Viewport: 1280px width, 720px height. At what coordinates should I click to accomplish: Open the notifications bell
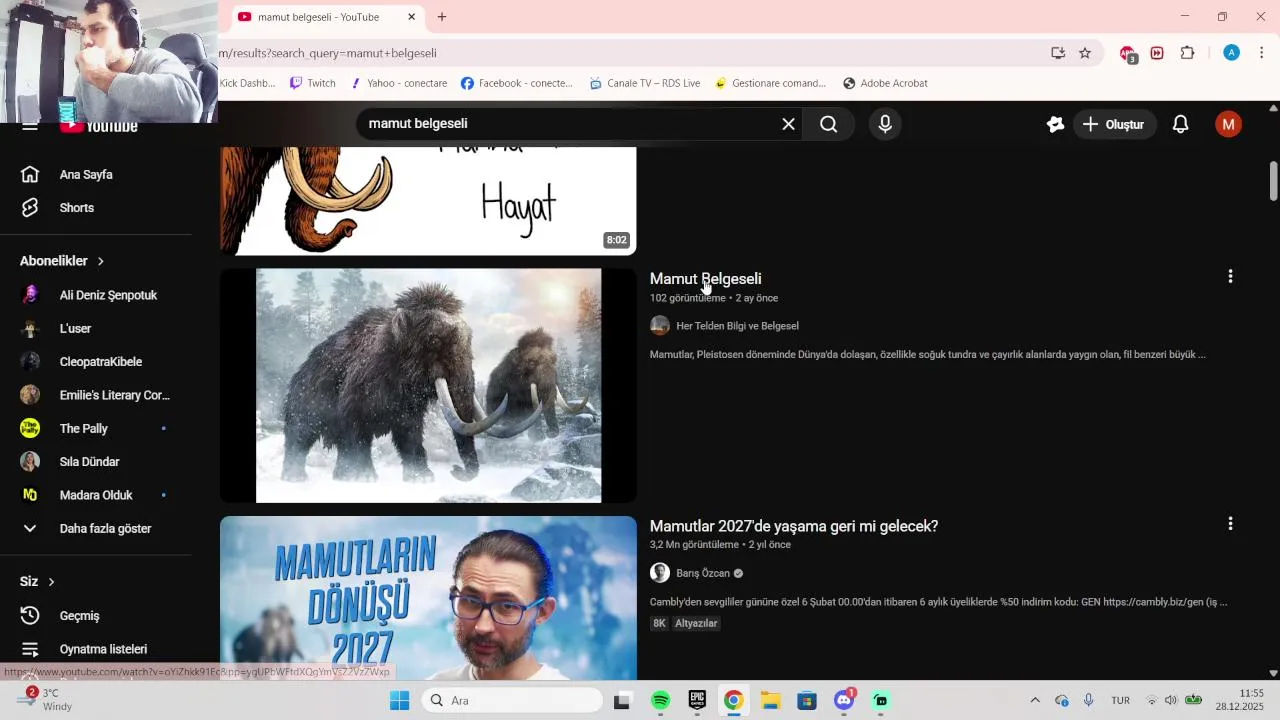coord(1181,124)
